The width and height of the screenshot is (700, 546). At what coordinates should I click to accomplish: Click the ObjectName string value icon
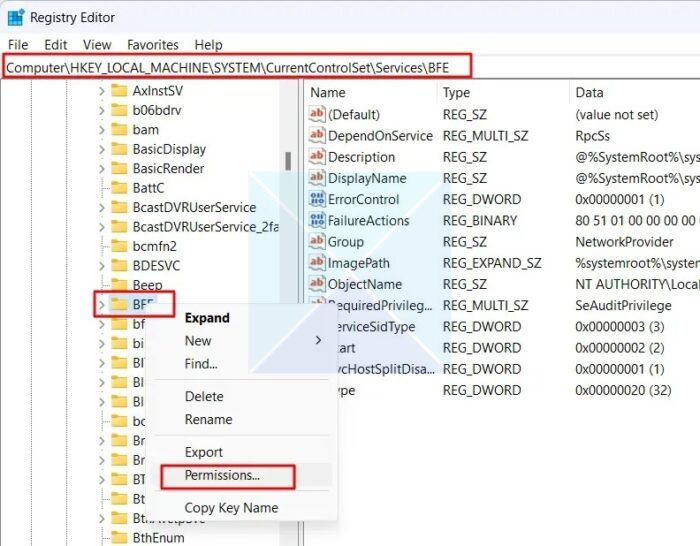(317, 284)
